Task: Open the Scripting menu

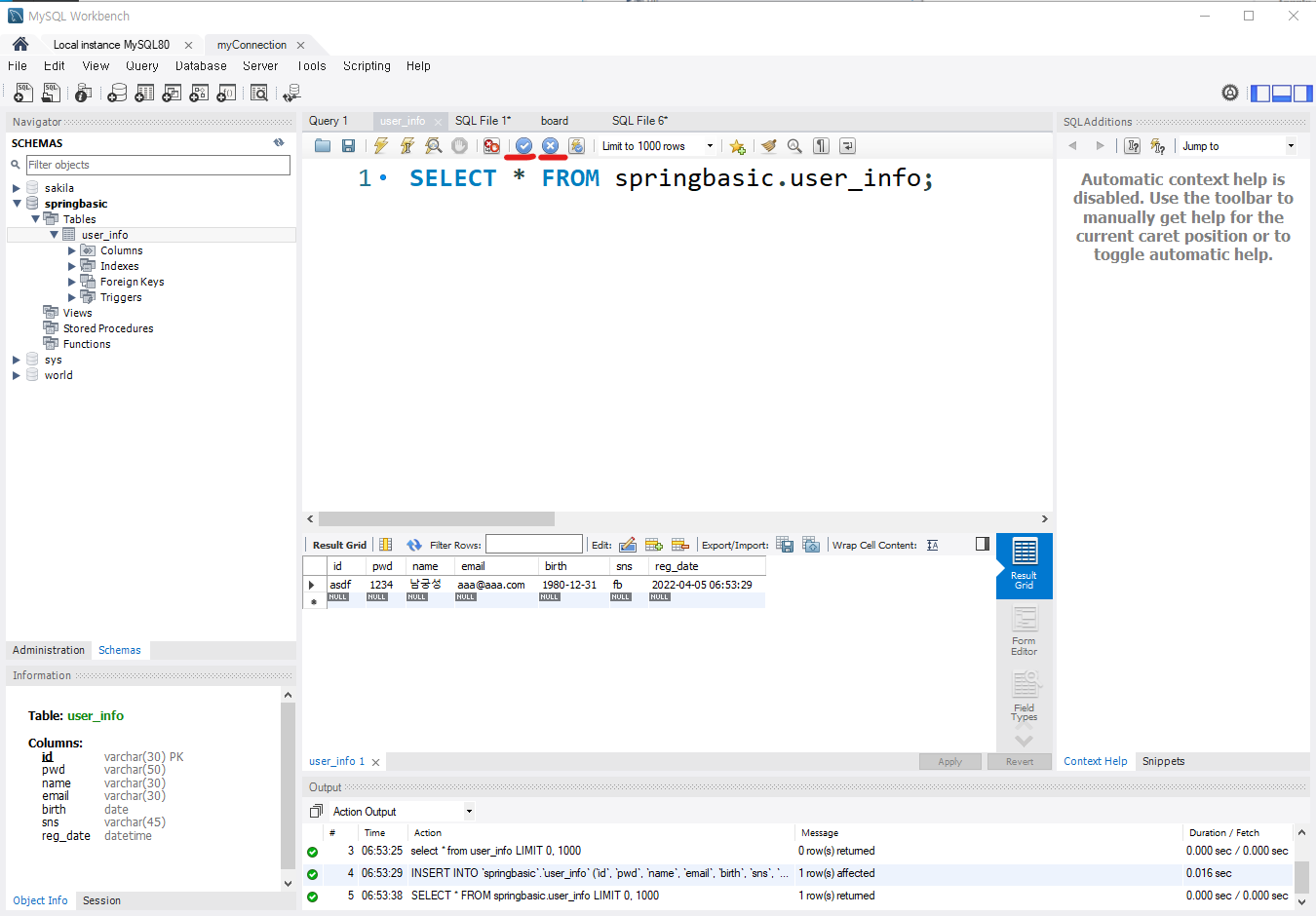Action: [367, 66]
